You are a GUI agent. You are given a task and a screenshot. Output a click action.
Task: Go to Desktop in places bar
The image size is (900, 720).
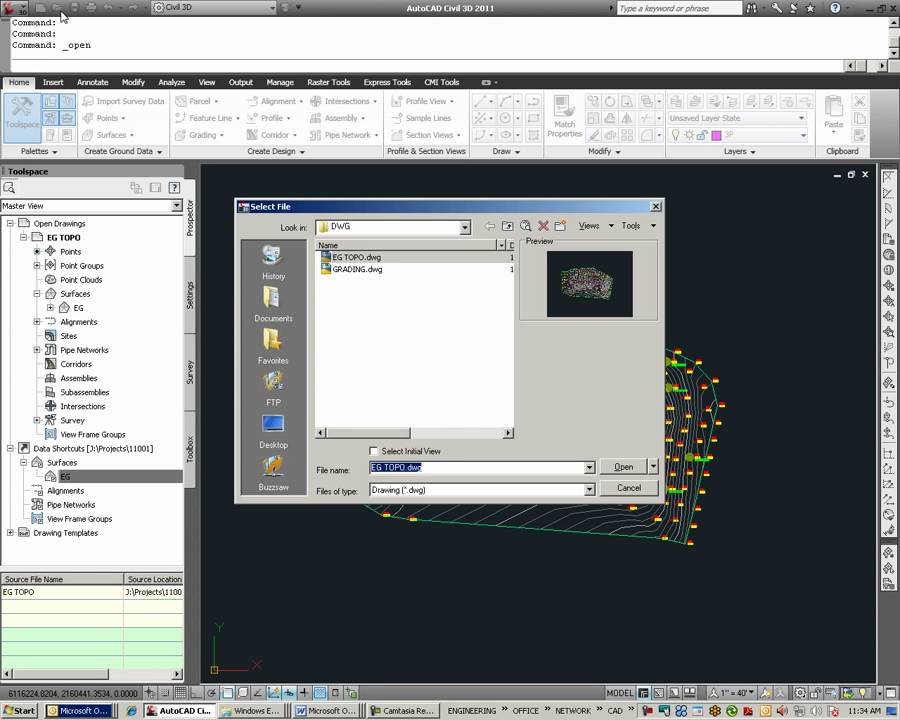coord(273,431)
